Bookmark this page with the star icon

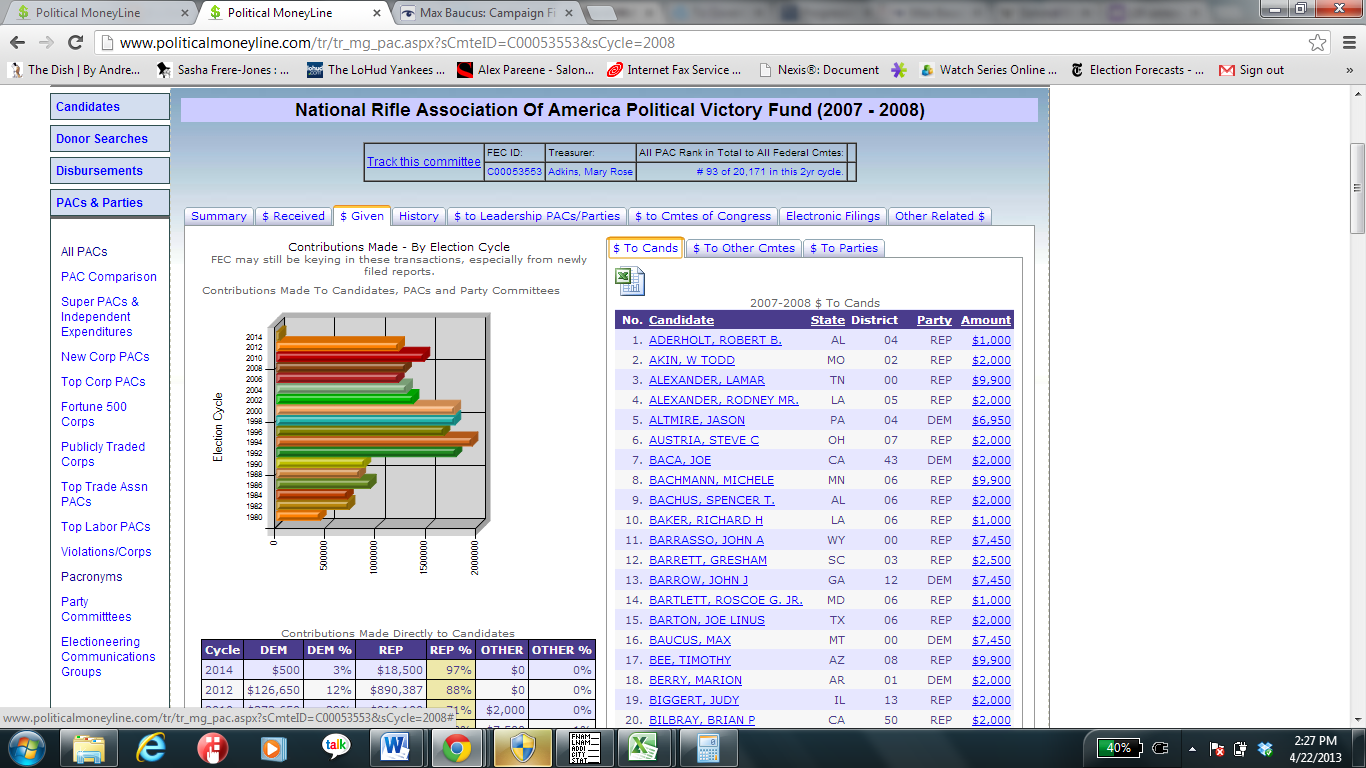click(1318, 43)
